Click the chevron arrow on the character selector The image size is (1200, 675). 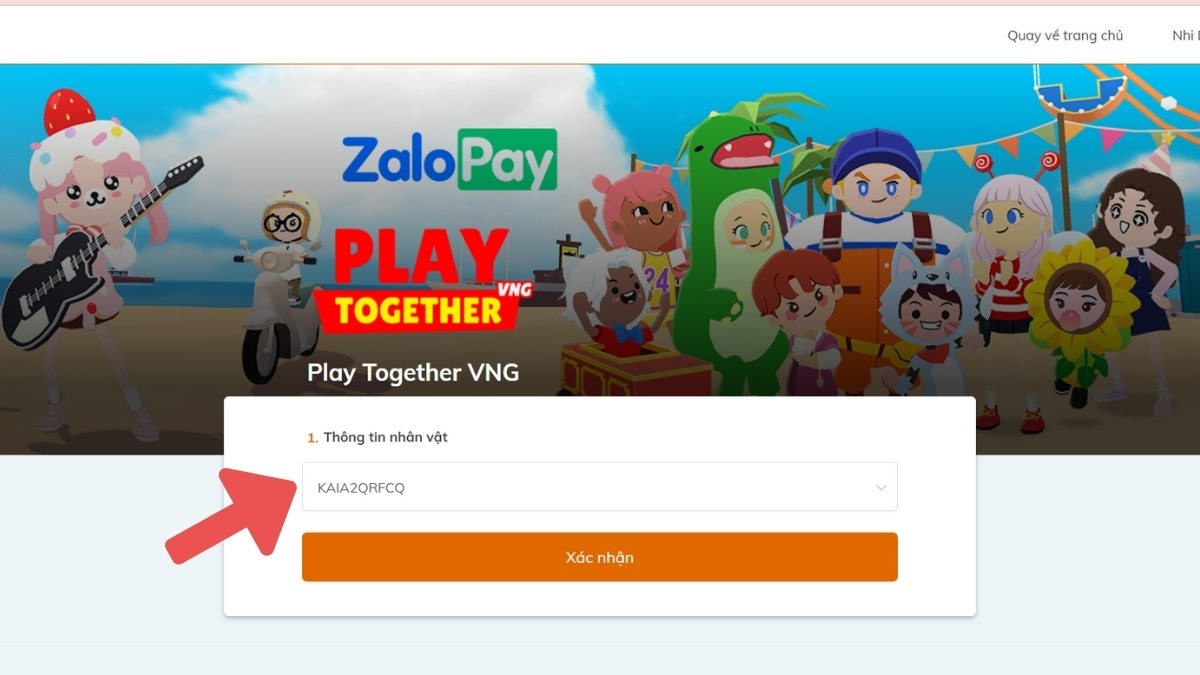click(880, 487)
